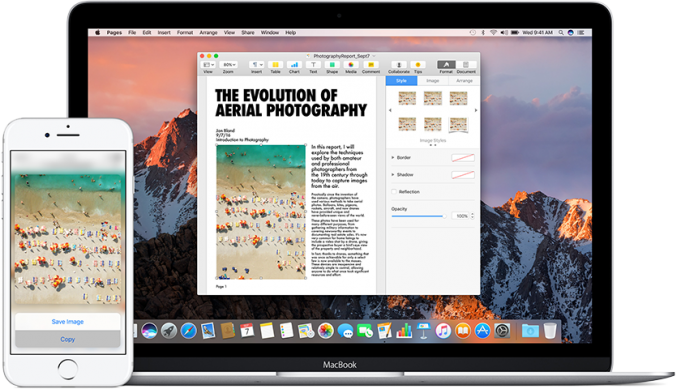Select the first image style thumbnail

(x=407, y=98)
